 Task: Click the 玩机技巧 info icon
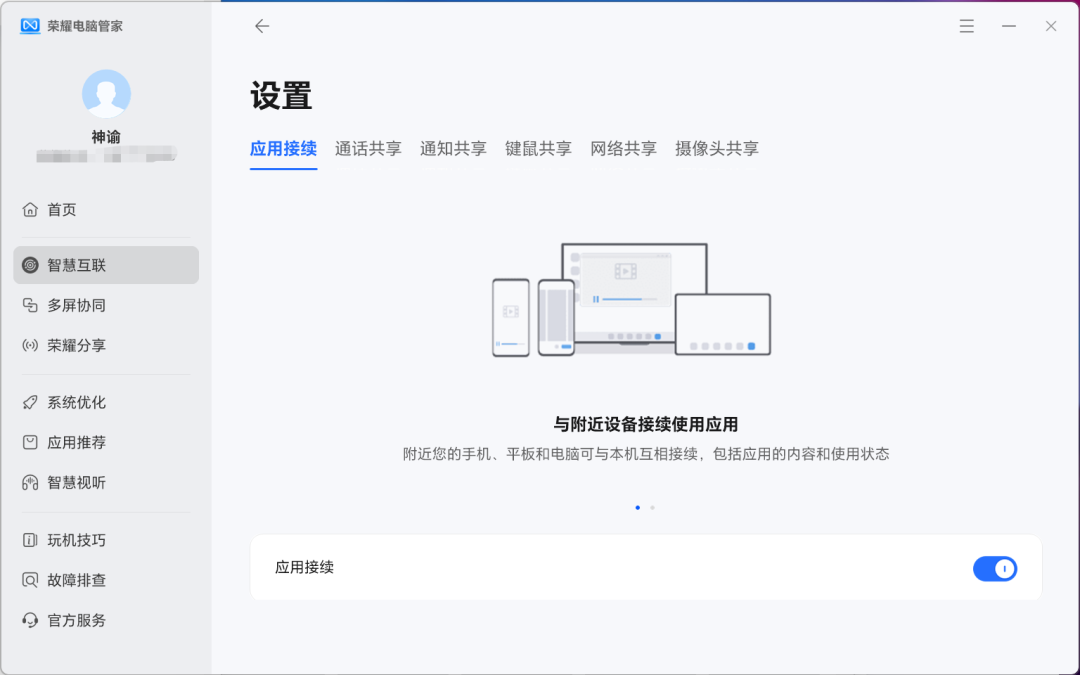click(30, 540)
